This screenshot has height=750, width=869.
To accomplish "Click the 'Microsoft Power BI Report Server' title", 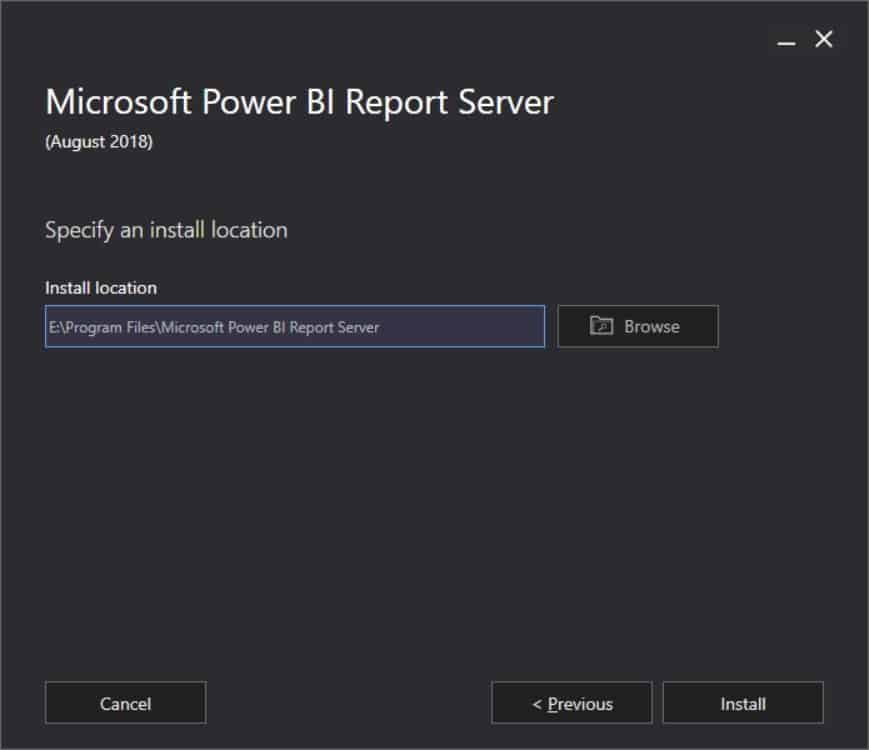I will tap(300, 102).
